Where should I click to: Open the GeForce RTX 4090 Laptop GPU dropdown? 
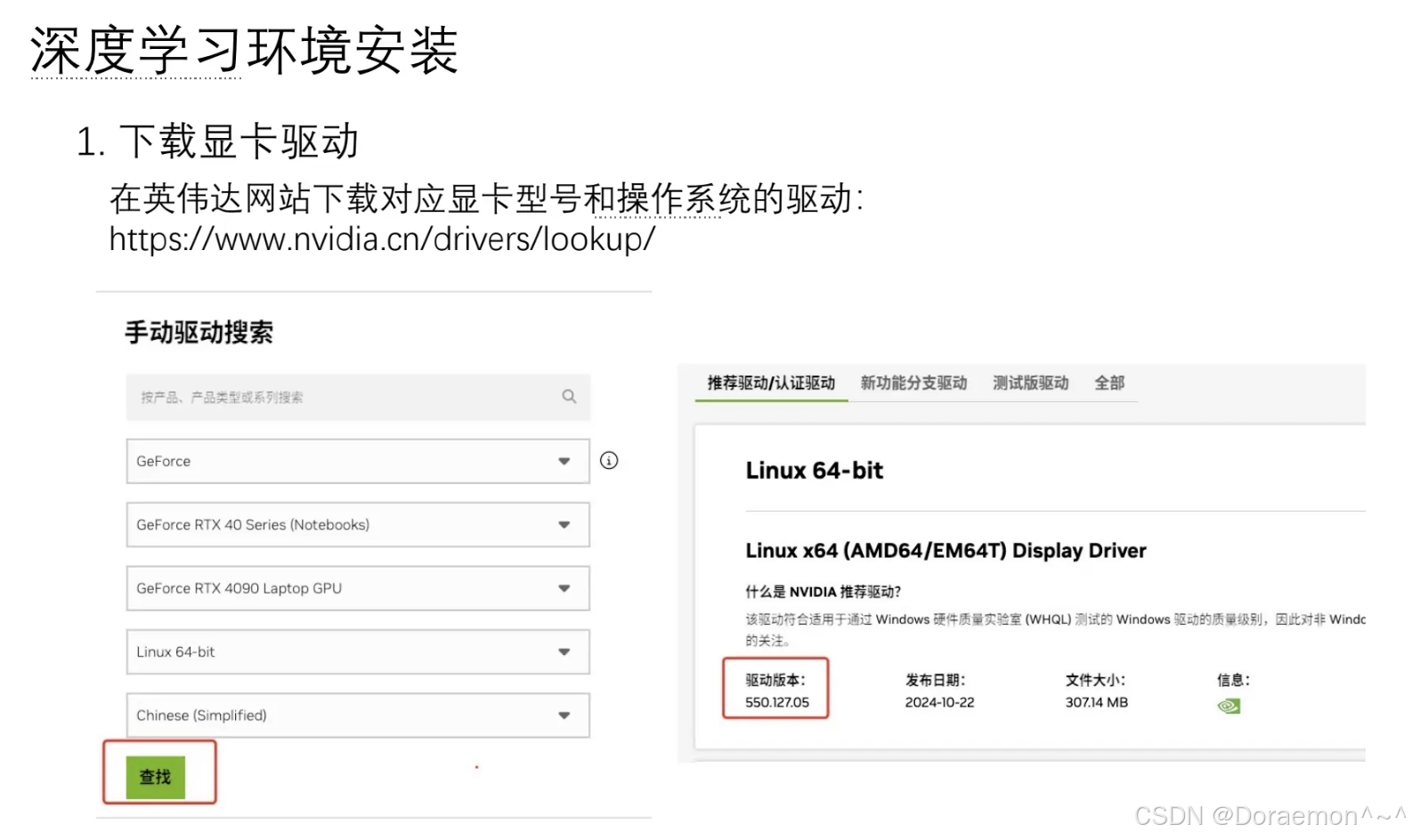358,588
